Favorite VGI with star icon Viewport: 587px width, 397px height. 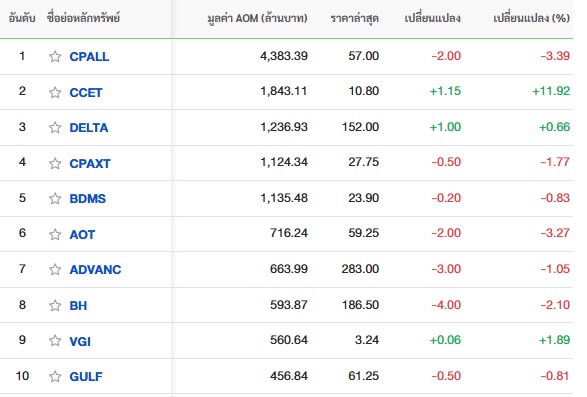click(55, 341)
